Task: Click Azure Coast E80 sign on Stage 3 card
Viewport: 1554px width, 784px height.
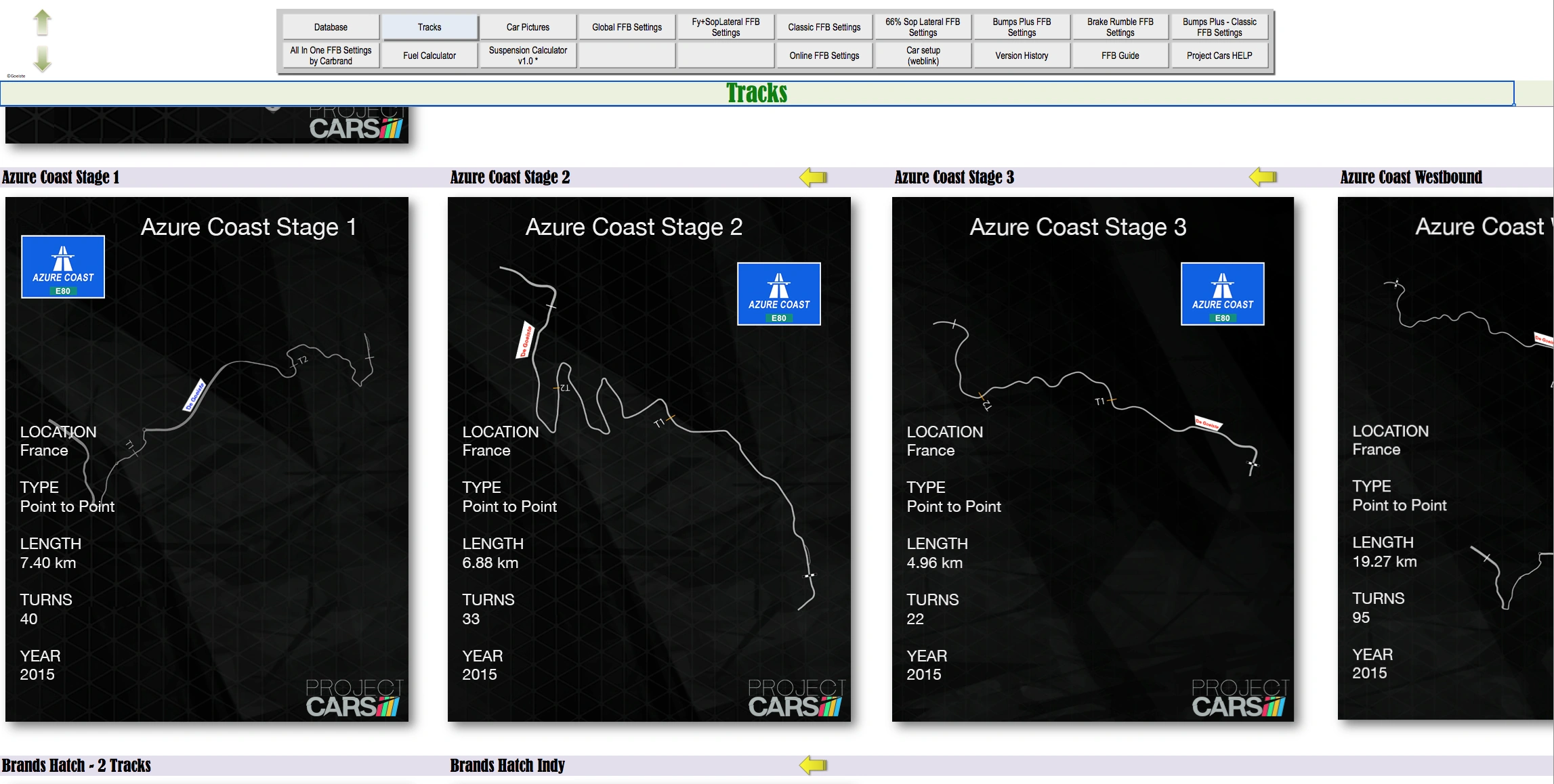Action: coord(1222,294)
